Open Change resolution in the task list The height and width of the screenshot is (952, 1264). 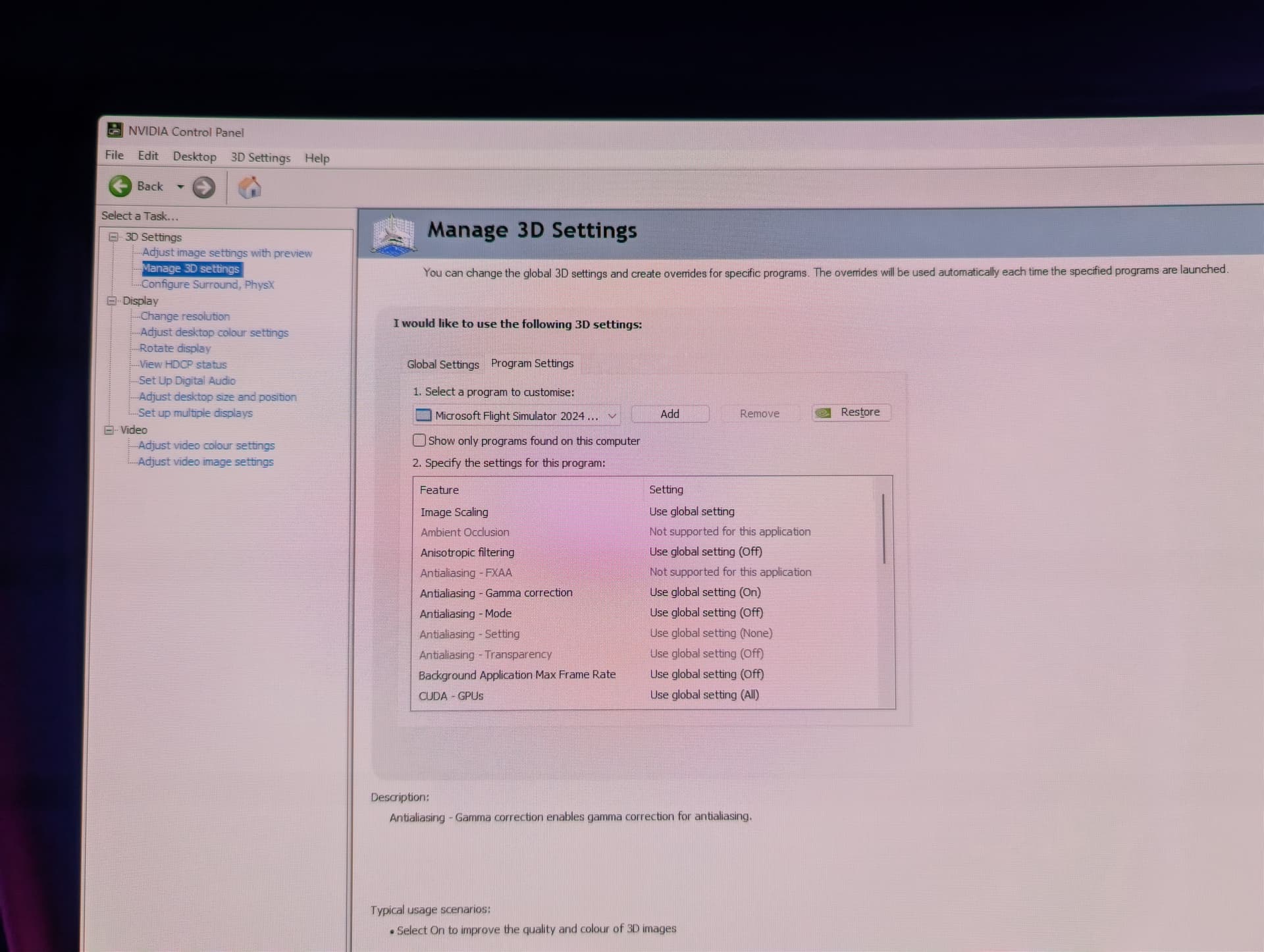point(184,317)
